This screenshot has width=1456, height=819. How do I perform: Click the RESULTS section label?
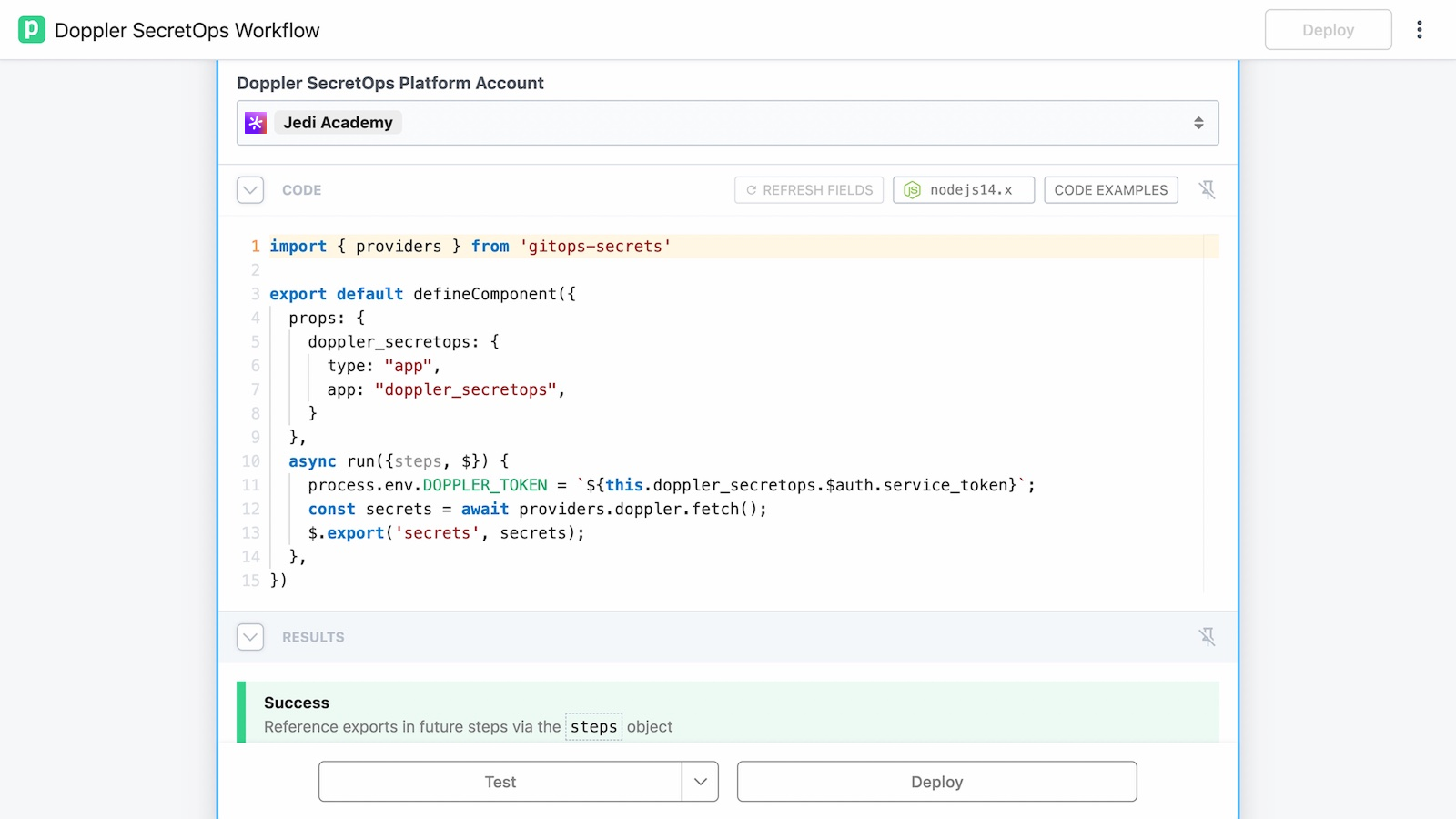[x=313, y=637]
